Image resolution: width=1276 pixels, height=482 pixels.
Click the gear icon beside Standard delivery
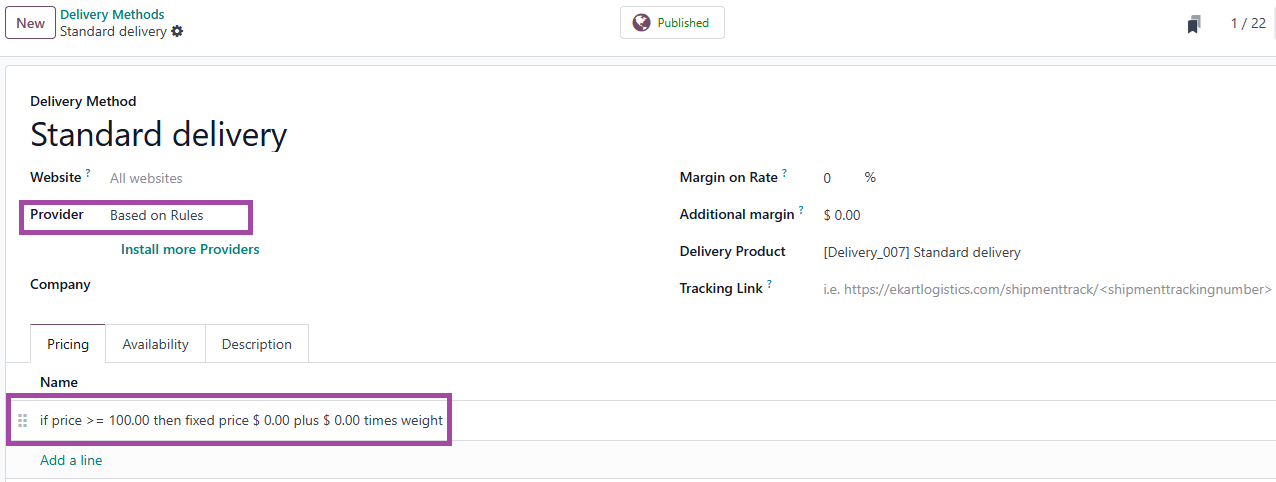177,31
